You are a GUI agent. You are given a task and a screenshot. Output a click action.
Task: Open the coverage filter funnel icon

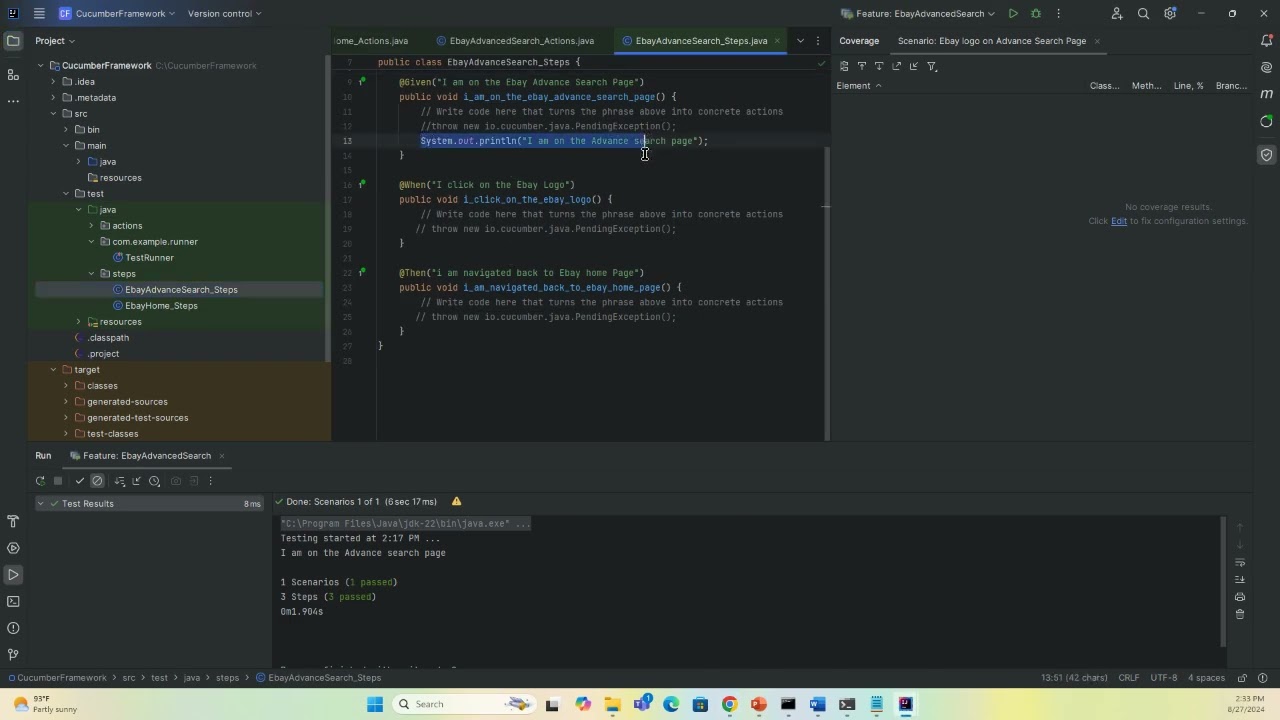coord(932,66)
